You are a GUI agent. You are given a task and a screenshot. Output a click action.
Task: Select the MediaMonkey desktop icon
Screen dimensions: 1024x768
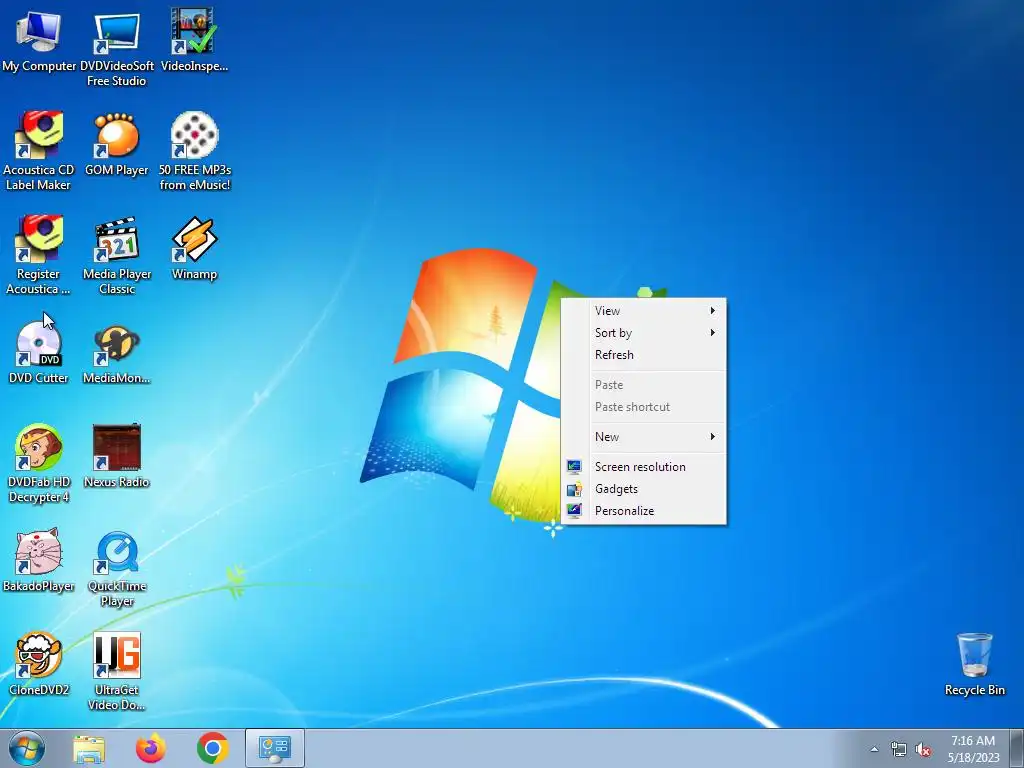click(117, 352)
